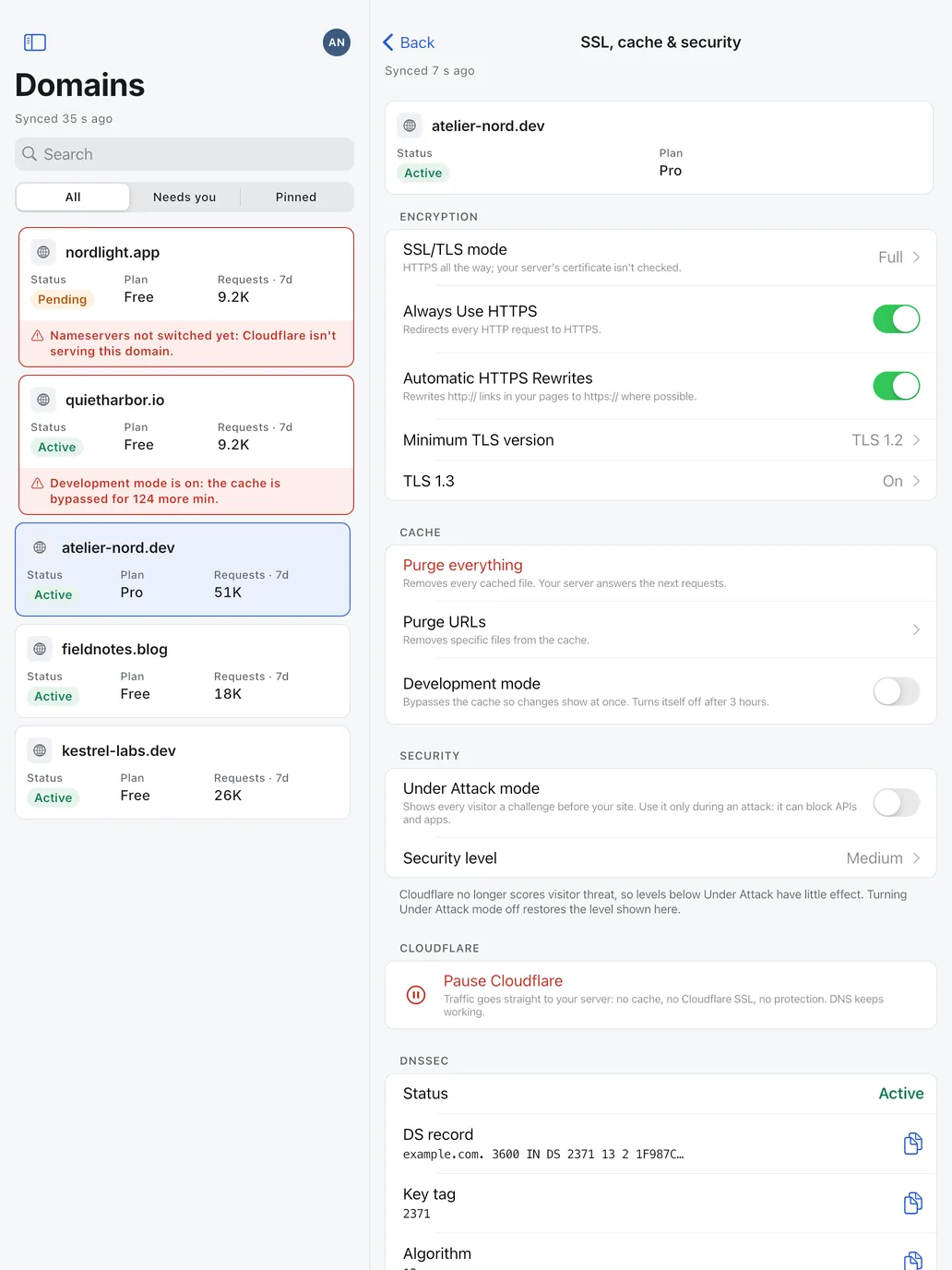
Task: Click the Active badge on quietharbor.io
Action: click(x=56, y=447)
